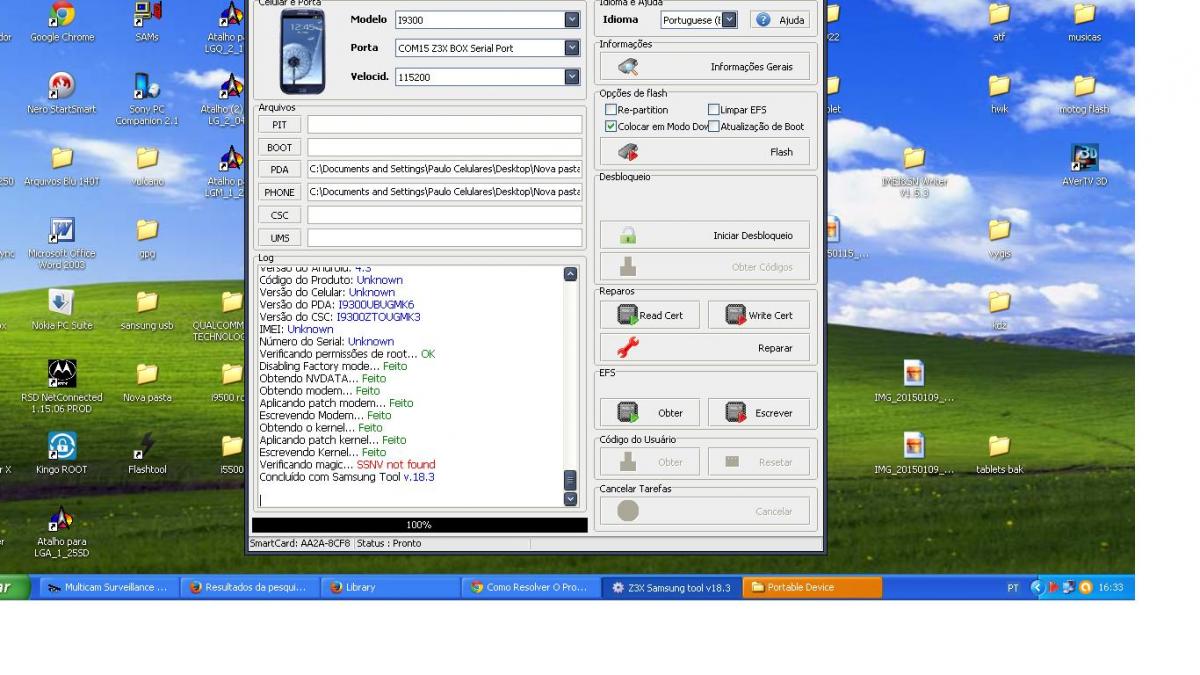
Task: Click the EFS Escrever button
Action: click(759, 413)
